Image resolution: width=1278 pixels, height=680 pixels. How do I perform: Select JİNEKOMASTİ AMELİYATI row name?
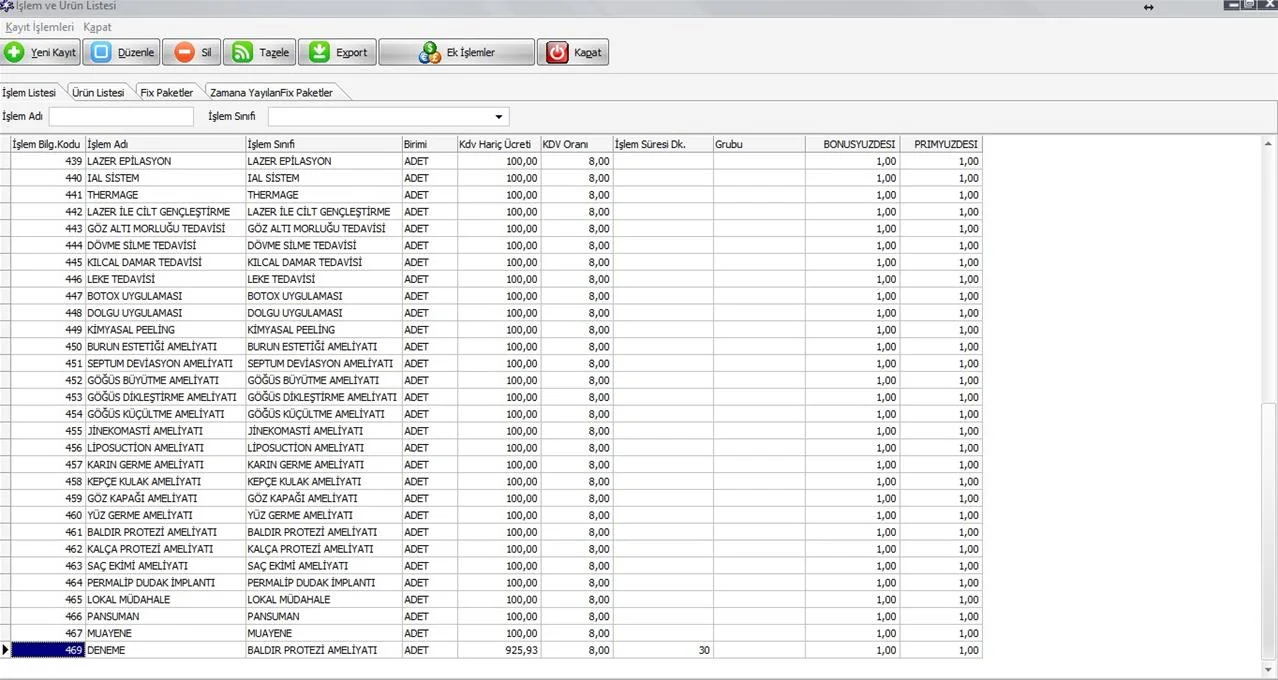(x=145, y=431)
